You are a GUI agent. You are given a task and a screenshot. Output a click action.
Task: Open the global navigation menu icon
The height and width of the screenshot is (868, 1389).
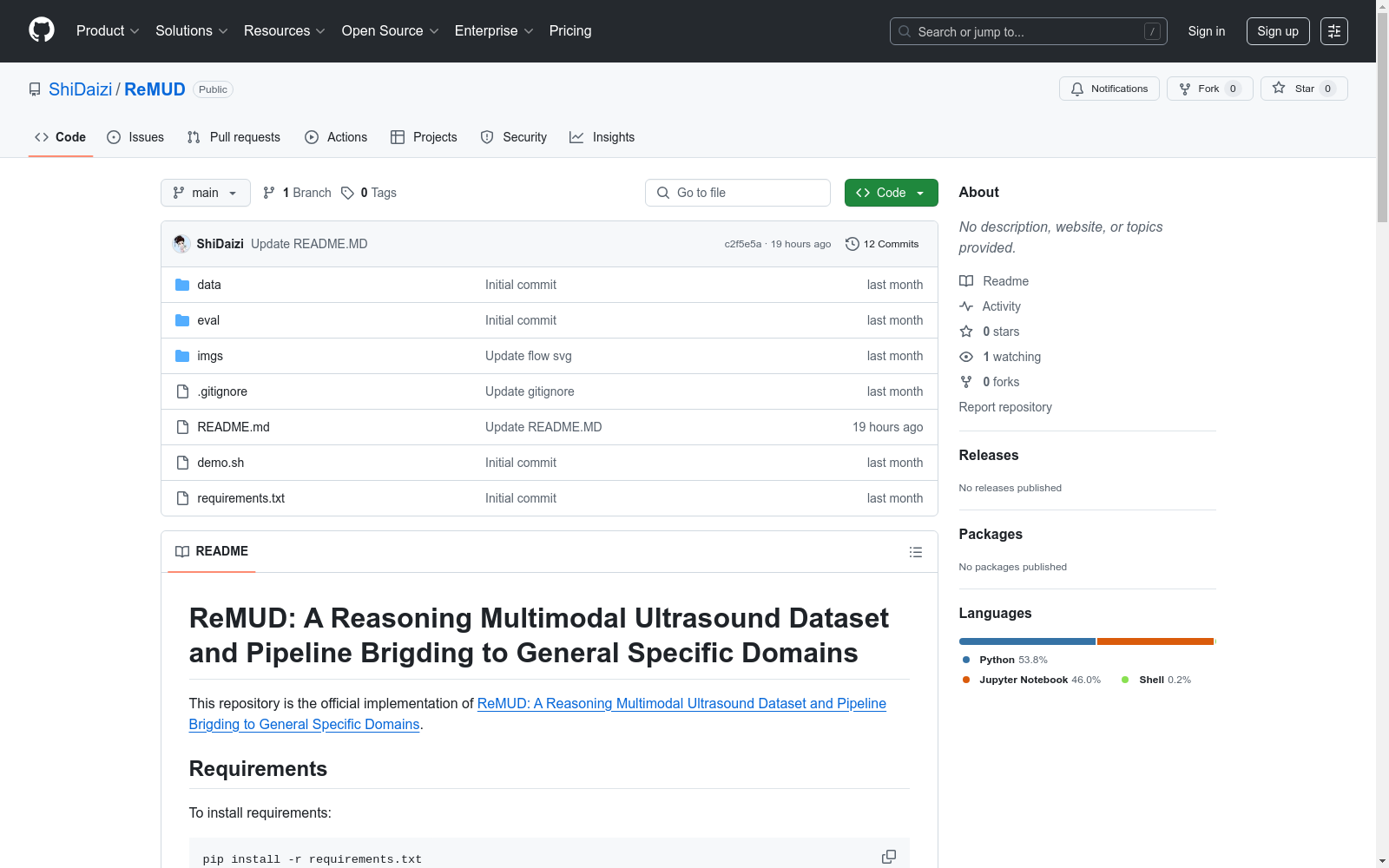(1333, 31)
